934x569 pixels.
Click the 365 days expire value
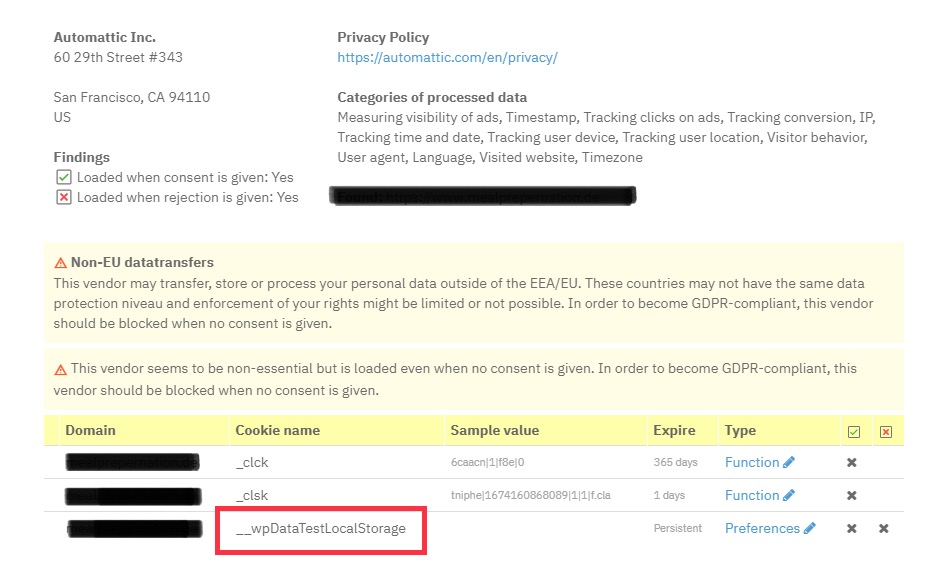(x=675, y=462)
